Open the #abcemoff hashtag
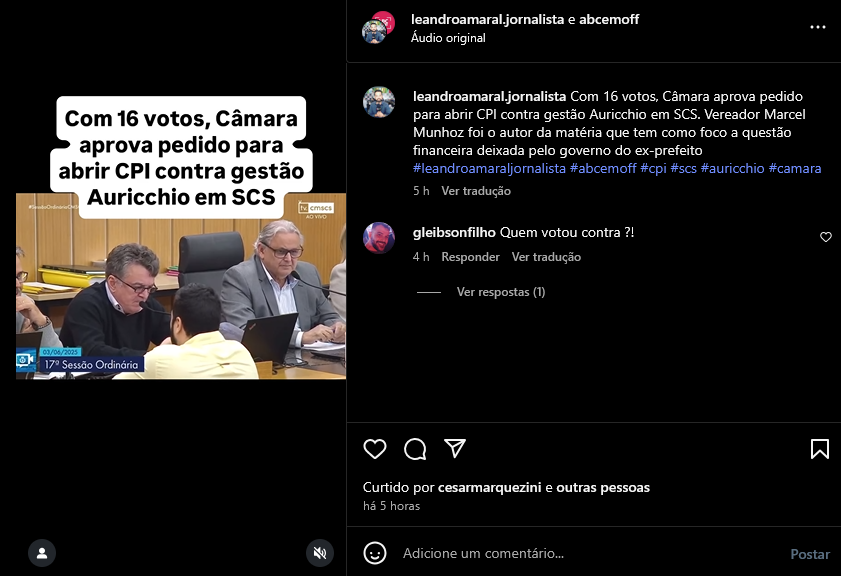This screenshot has height=576, width=841. [x=603, y=168]
